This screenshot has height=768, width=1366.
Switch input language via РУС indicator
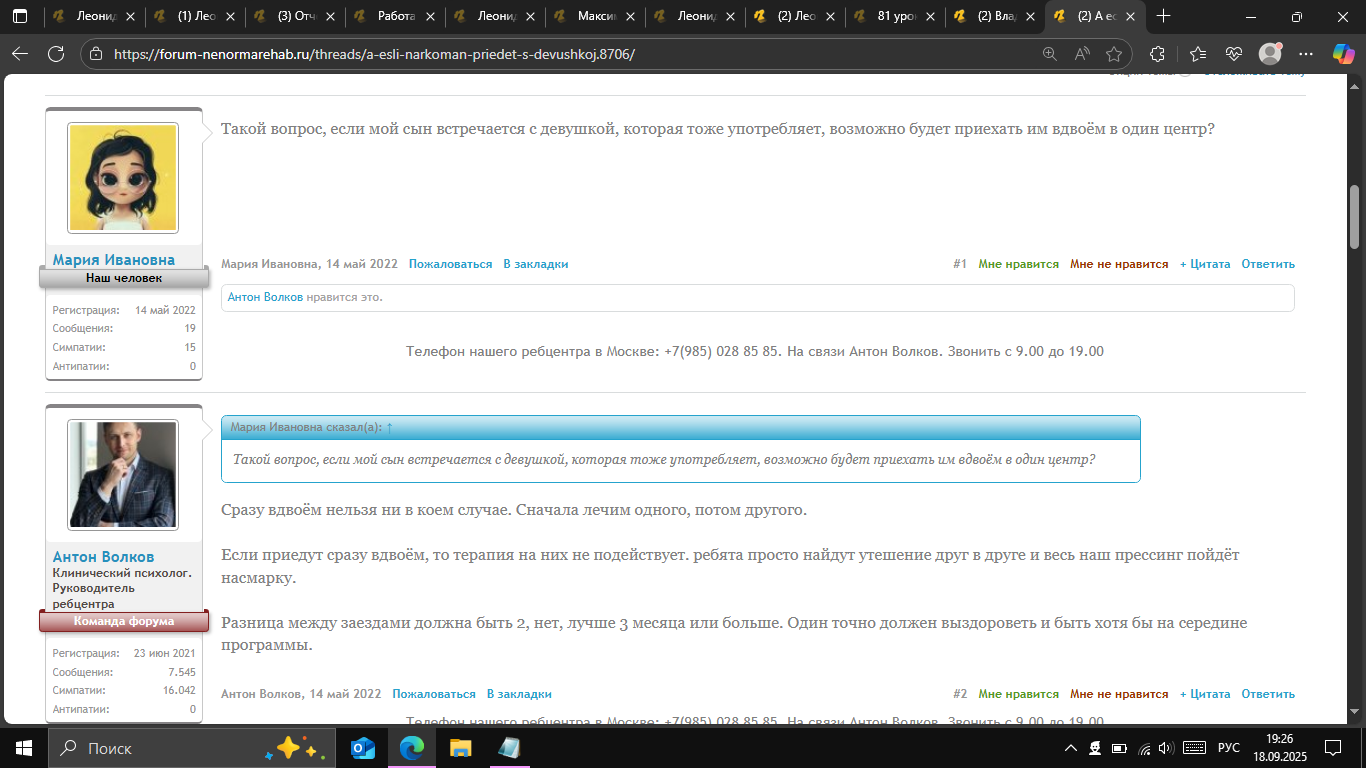tap(1228, 748)
